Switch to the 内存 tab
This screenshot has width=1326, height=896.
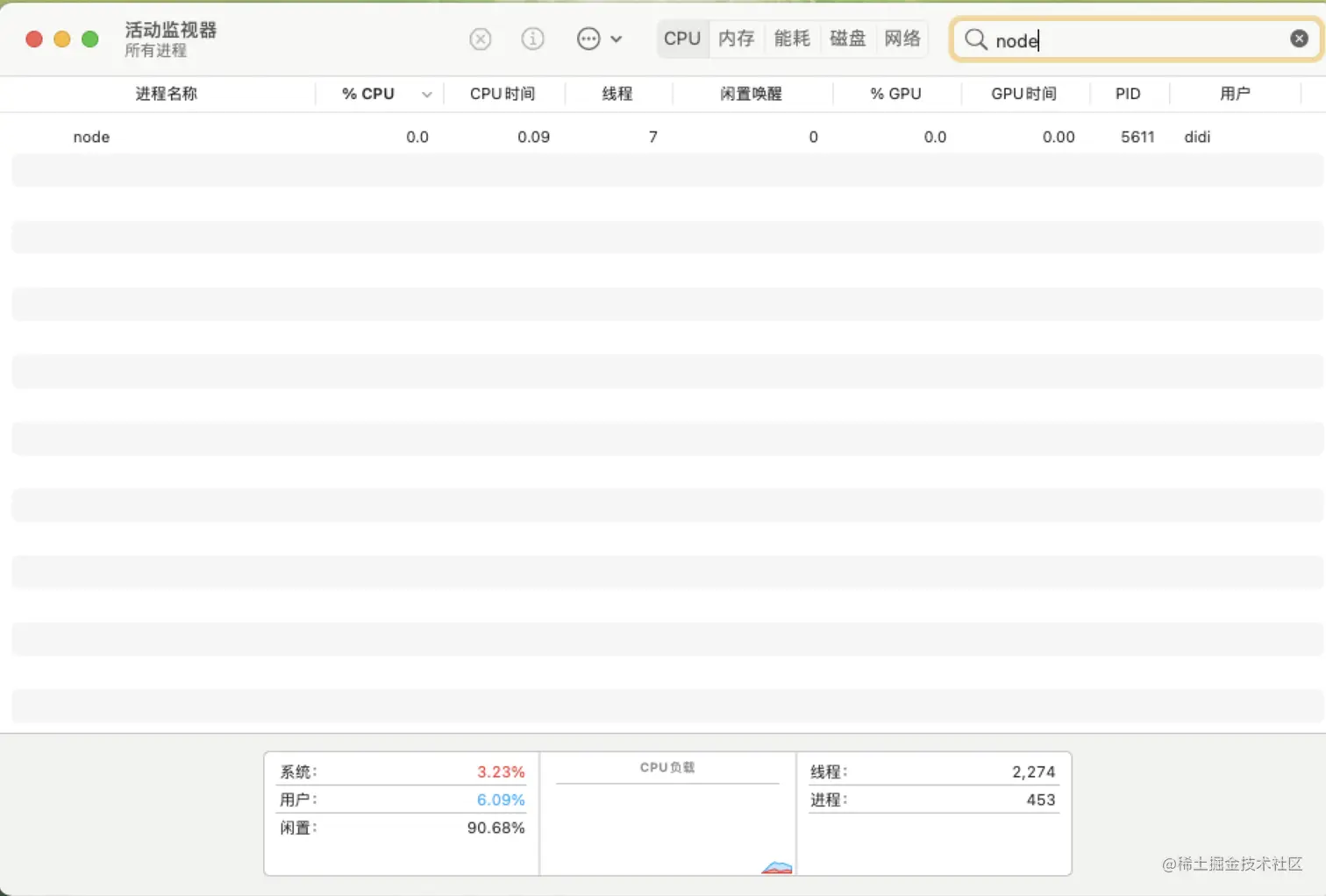(737, 39)
